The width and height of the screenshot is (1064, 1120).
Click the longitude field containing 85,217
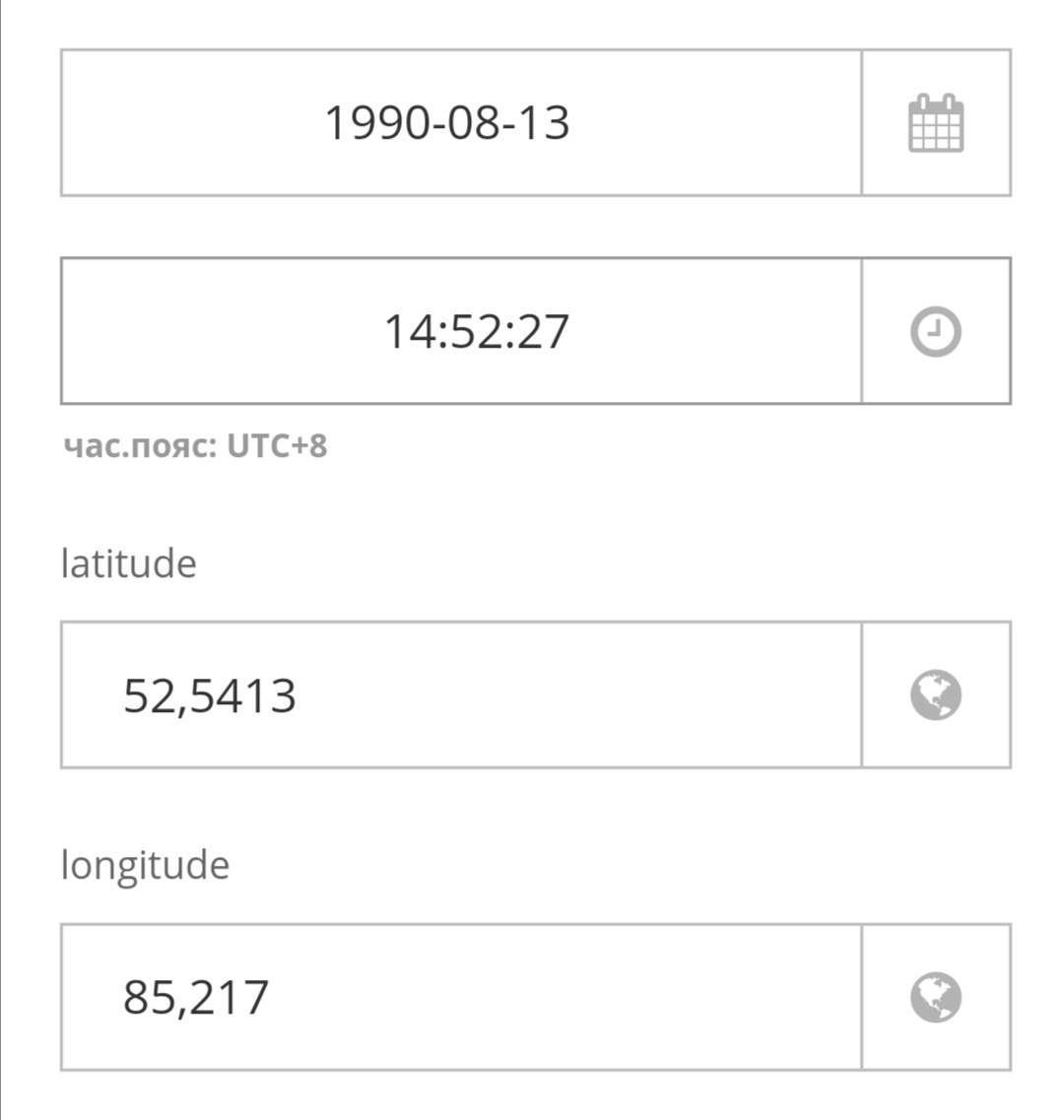coord(462,997)
